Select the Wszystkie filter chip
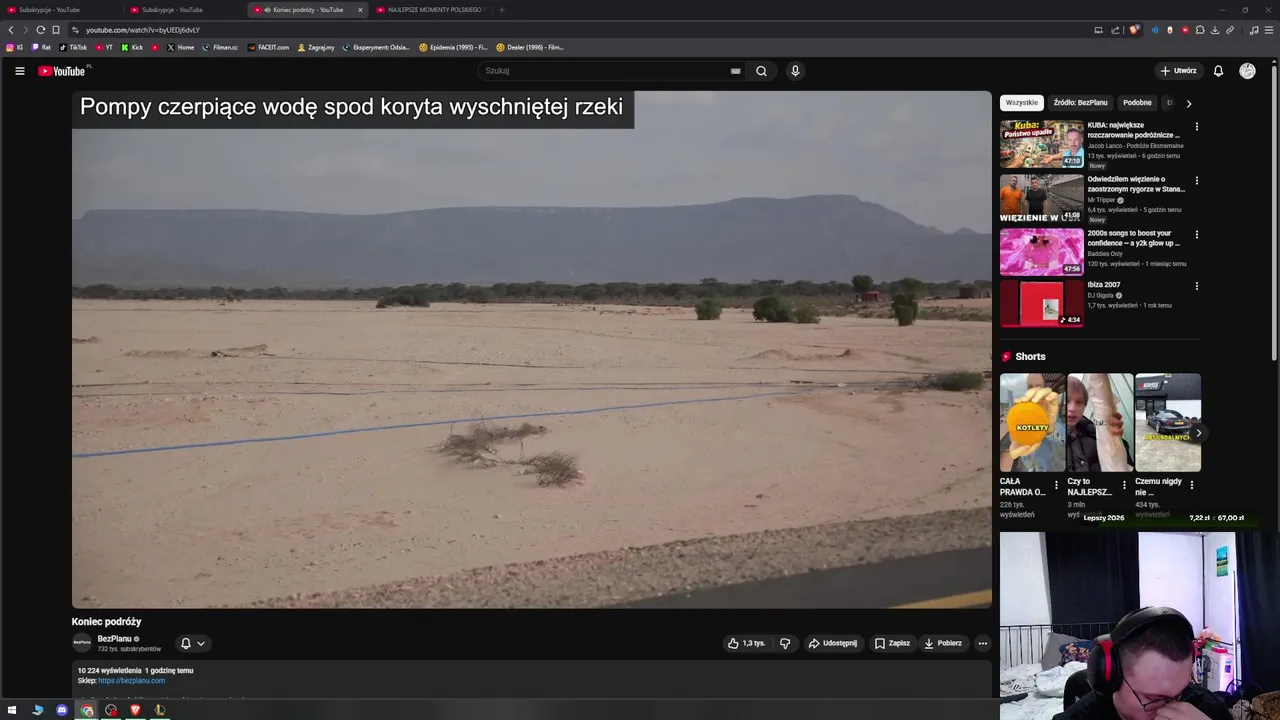This screenshot has width=1280, height=720. tap(1022, 103)
